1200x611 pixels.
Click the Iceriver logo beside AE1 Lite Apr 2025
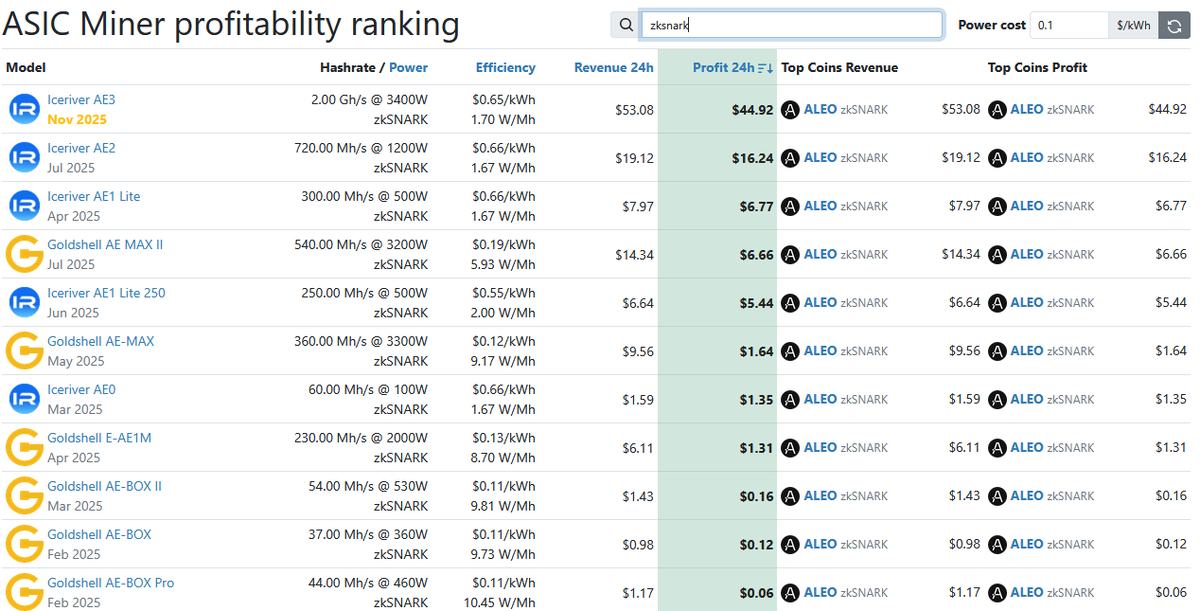[24, 205]
